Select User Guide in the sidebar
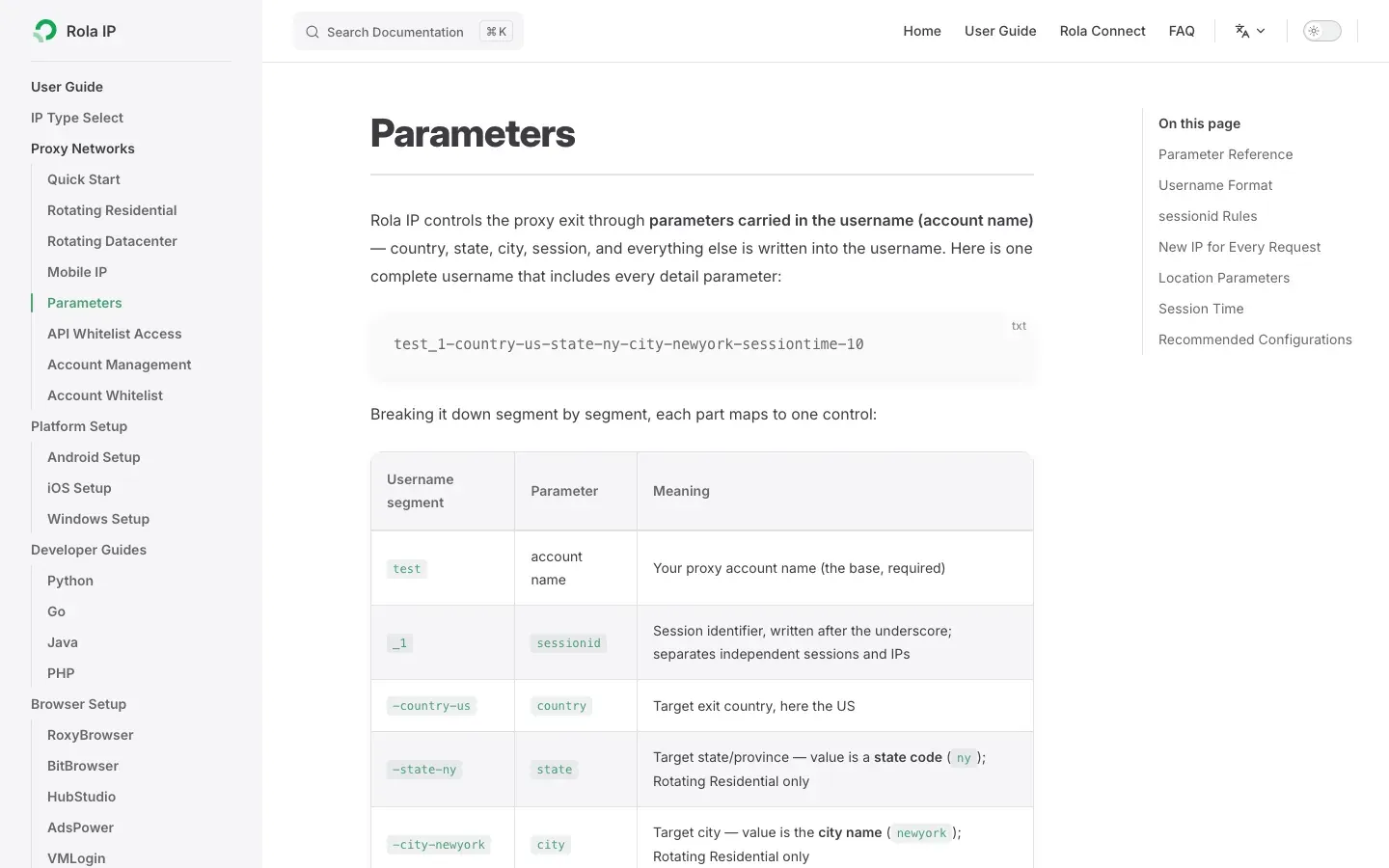 (x=67, y=87)
